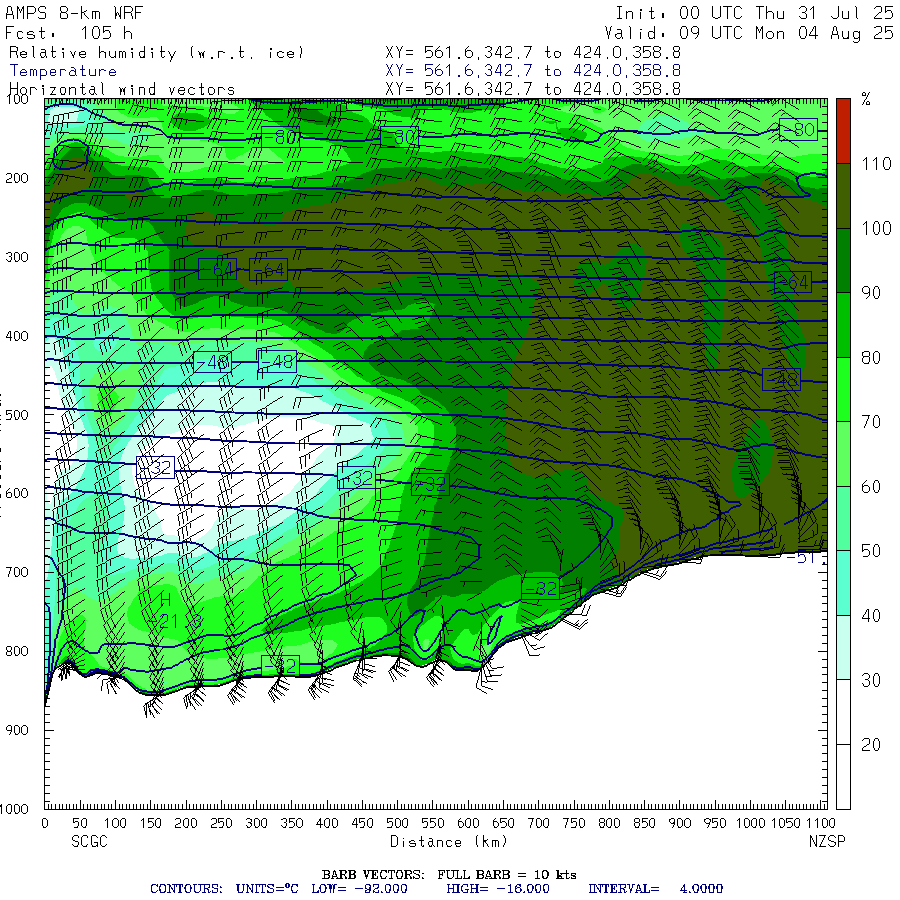Image resolution: width=900 pixels, height=900 pixels.
Task: Click the 'CONTOURS: UNITS=°C' legend text
Action: [x=224, y=889]
